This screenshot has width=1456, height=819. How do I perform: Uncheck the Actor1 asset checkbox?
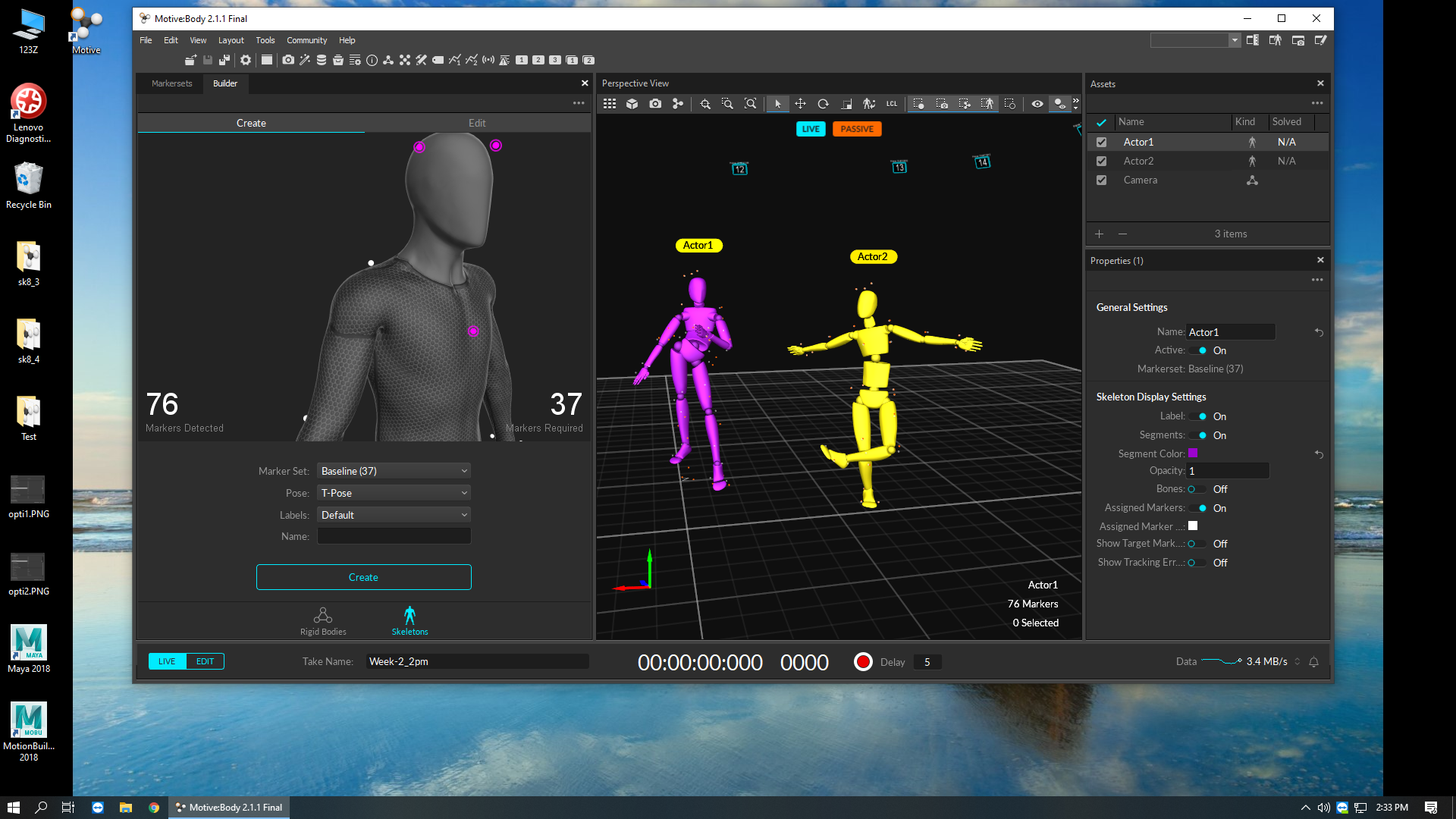click(x=1102, y=142)
